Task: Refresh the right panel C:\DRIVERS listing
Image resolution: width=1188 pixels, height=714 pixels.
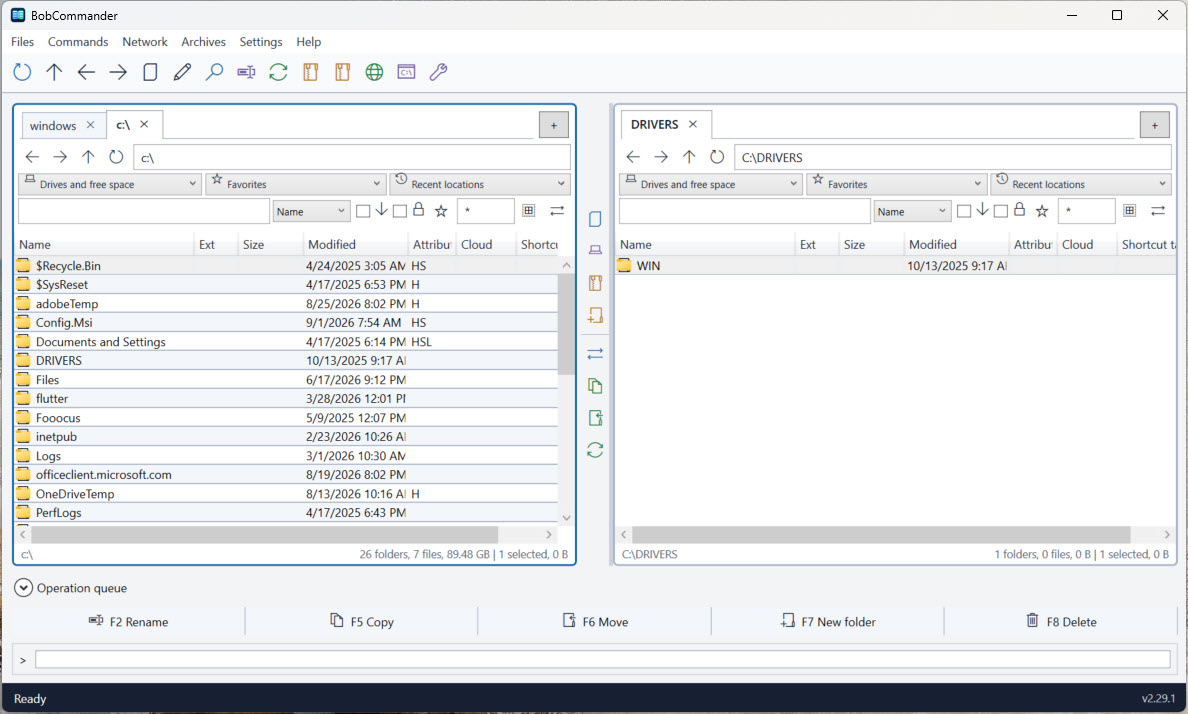Action: click(x=717, y=157)
